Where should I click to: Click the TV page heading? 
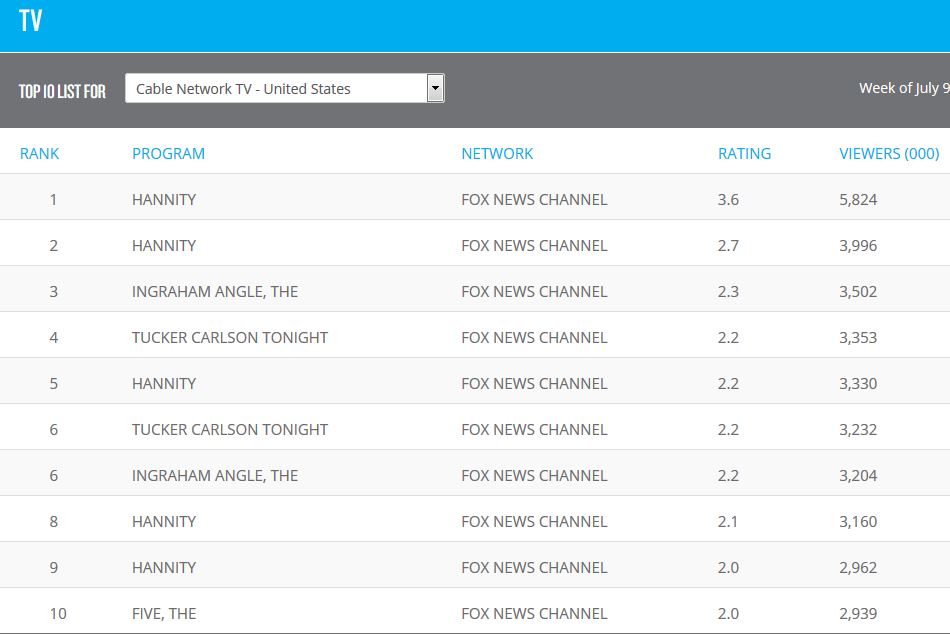pyautogui.click(x=30, y=21)
